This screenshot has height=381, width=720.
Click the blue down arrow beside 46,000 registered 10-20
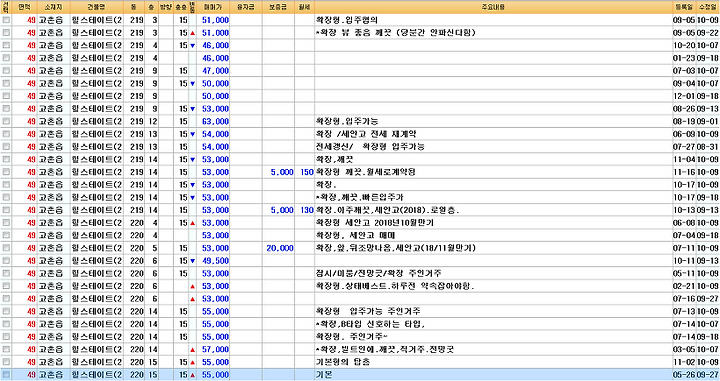click(192, 45)
